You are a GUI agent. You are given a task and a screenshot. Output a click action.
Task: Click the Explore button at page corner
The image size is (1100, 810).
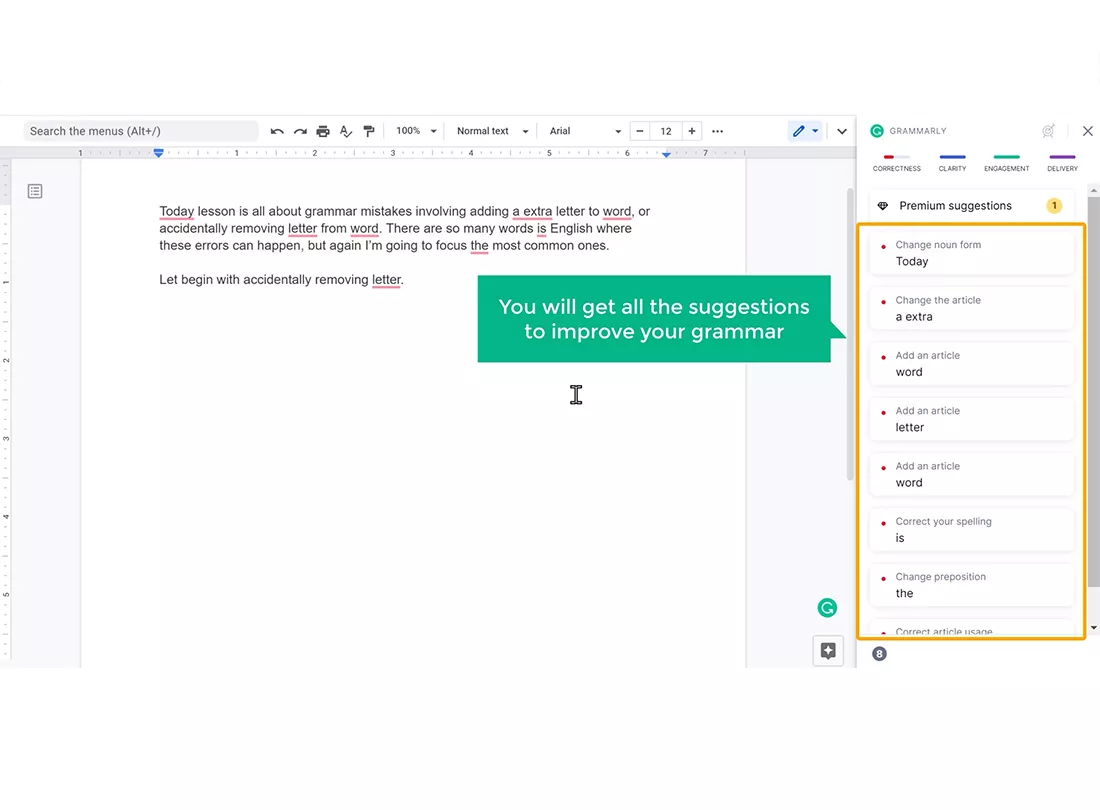pos(828,651)
